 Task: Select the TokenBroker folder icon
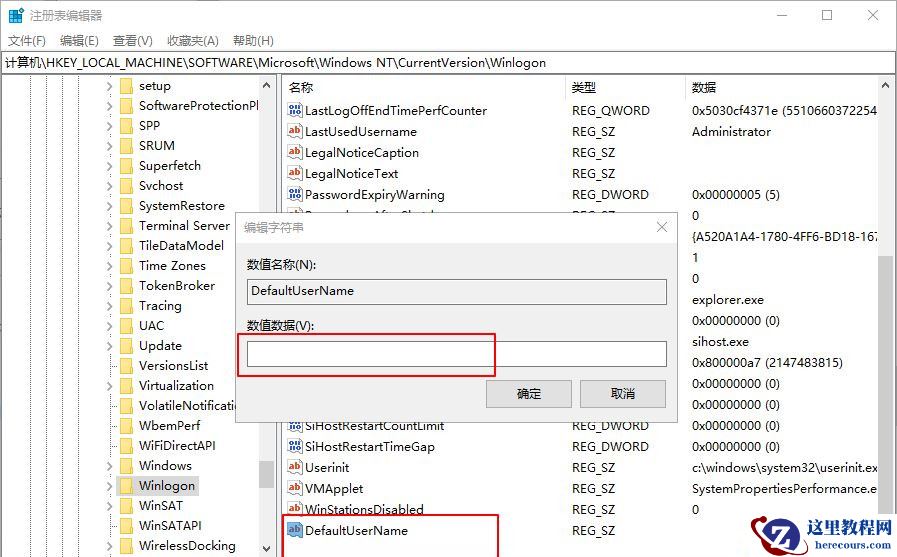pos(126,286)
